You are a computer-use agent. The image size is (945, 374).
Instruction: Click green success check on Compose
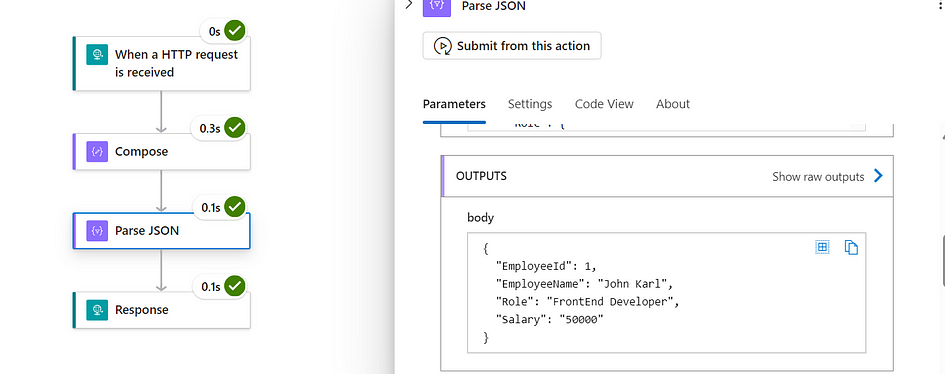(x=234, y=128)
